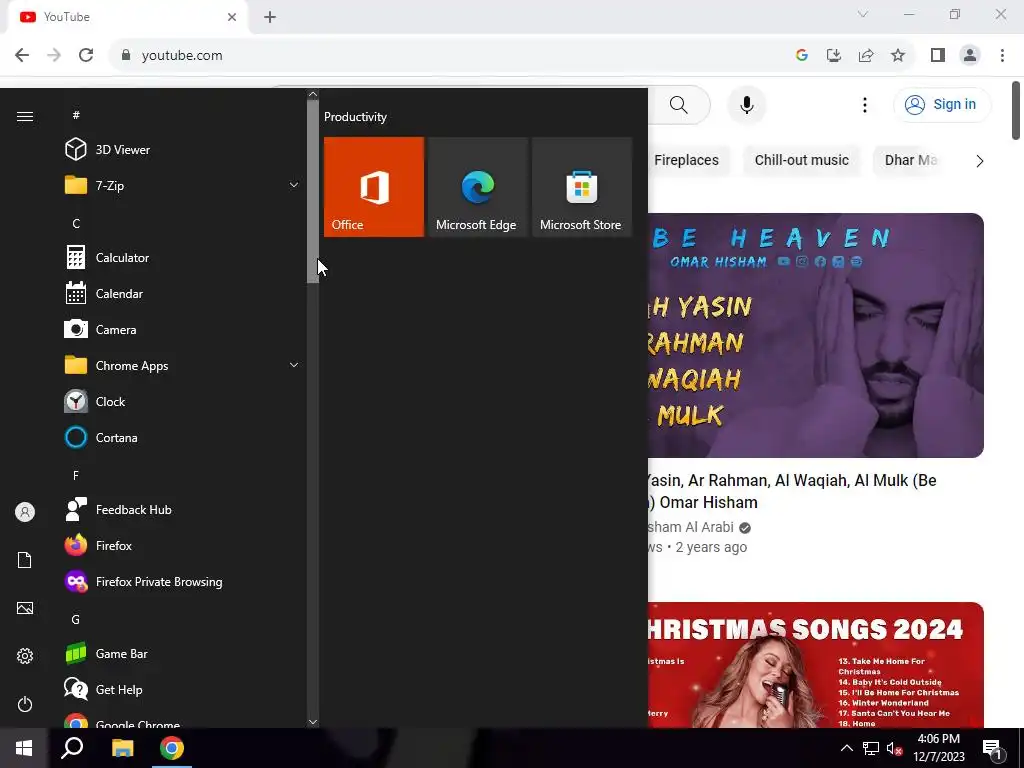
Task: Open the Christmas Songs 2024 thumbnail
Action: 816,665
